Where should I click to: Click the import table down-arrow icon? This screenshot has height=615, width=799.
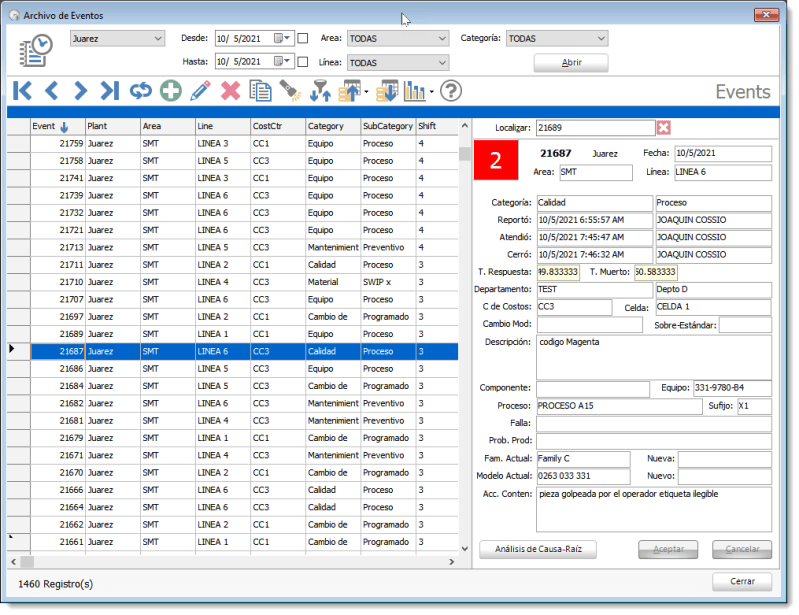(387, 91)
